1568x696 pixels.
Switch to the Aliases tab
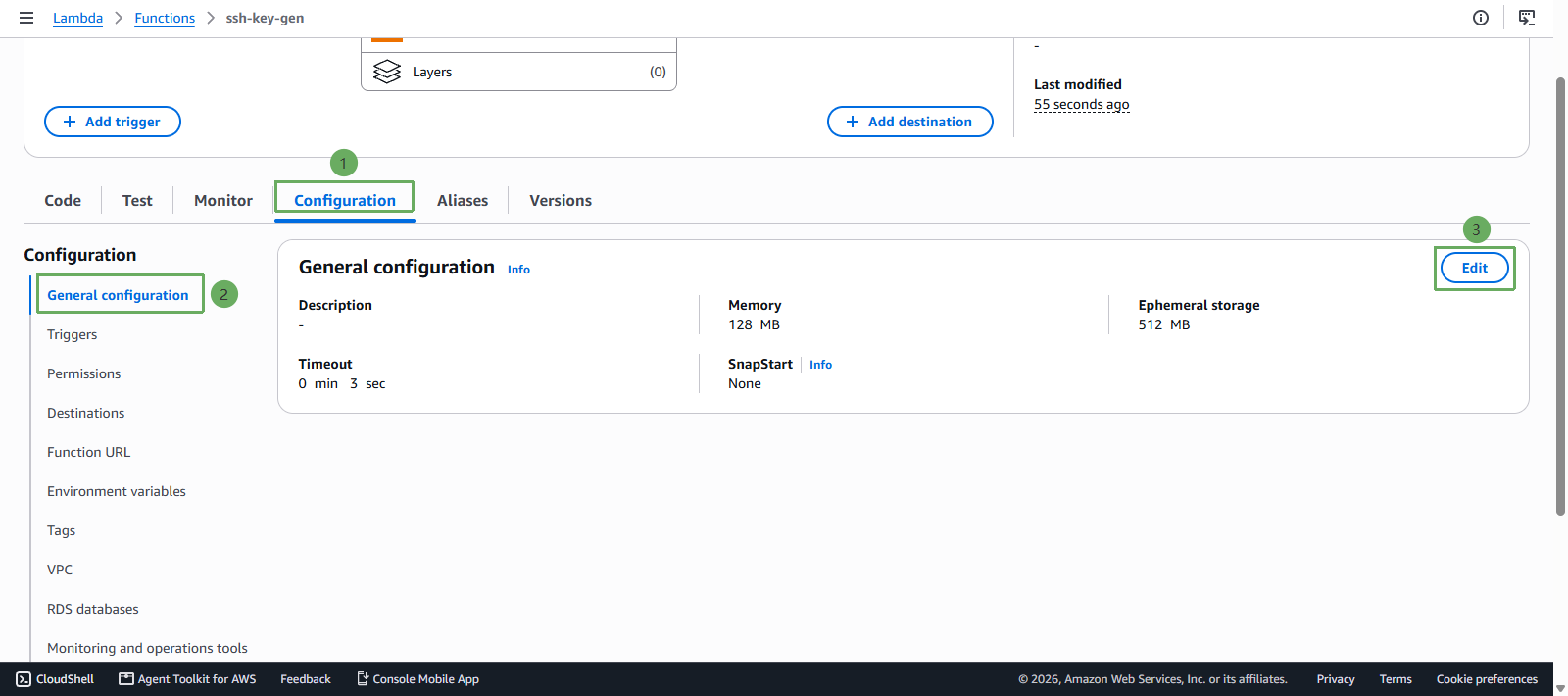[x=463, y=200]
